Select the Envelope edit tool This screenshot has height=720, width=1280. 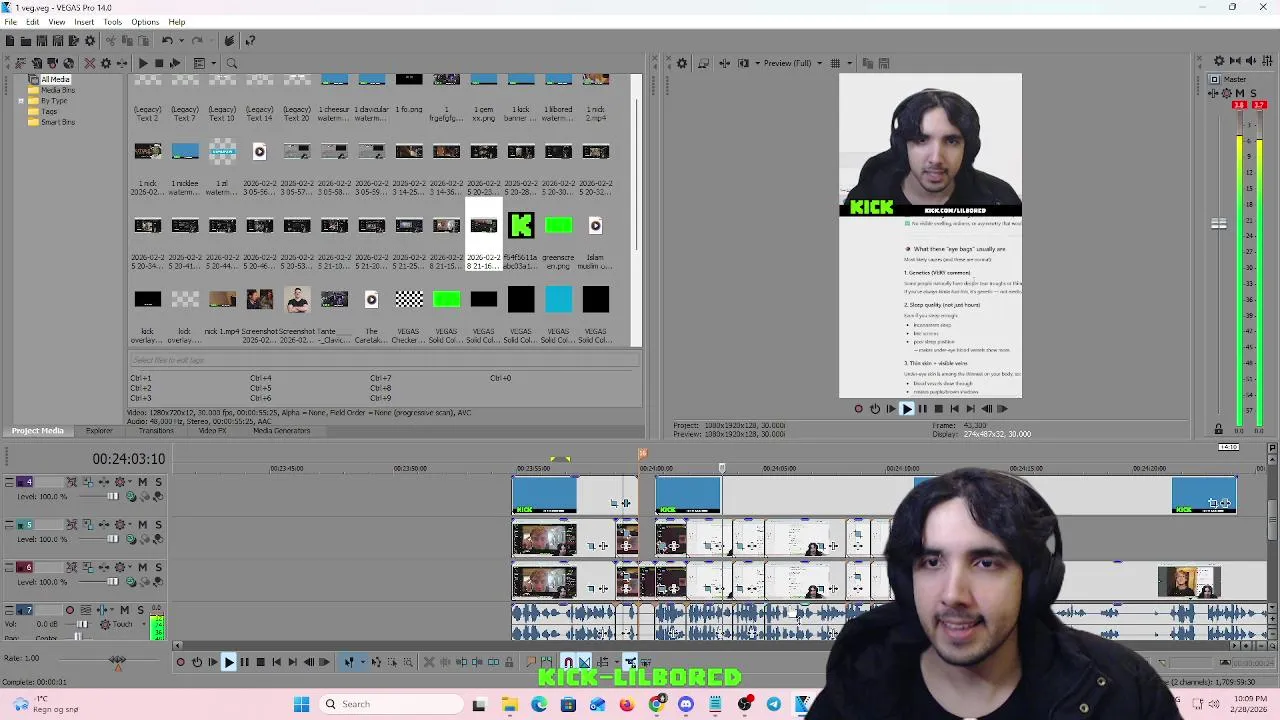[x=377, y=662]
